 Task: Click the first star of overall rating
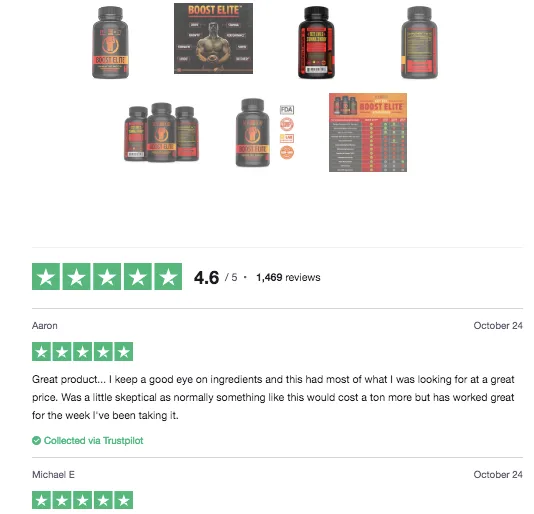pyautogui.click(x=46, y=277)
